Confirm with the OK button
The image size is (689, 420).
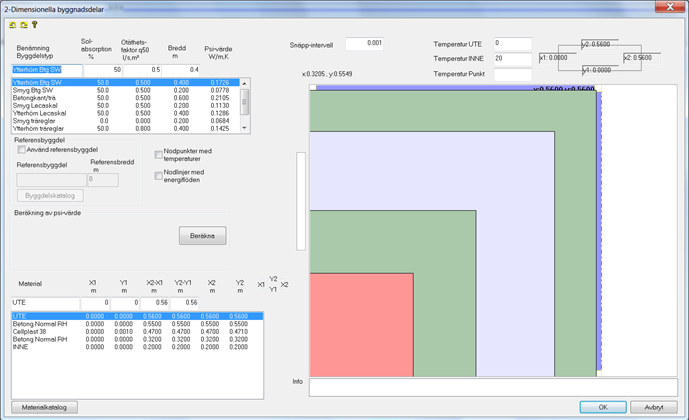pos(603,407)
